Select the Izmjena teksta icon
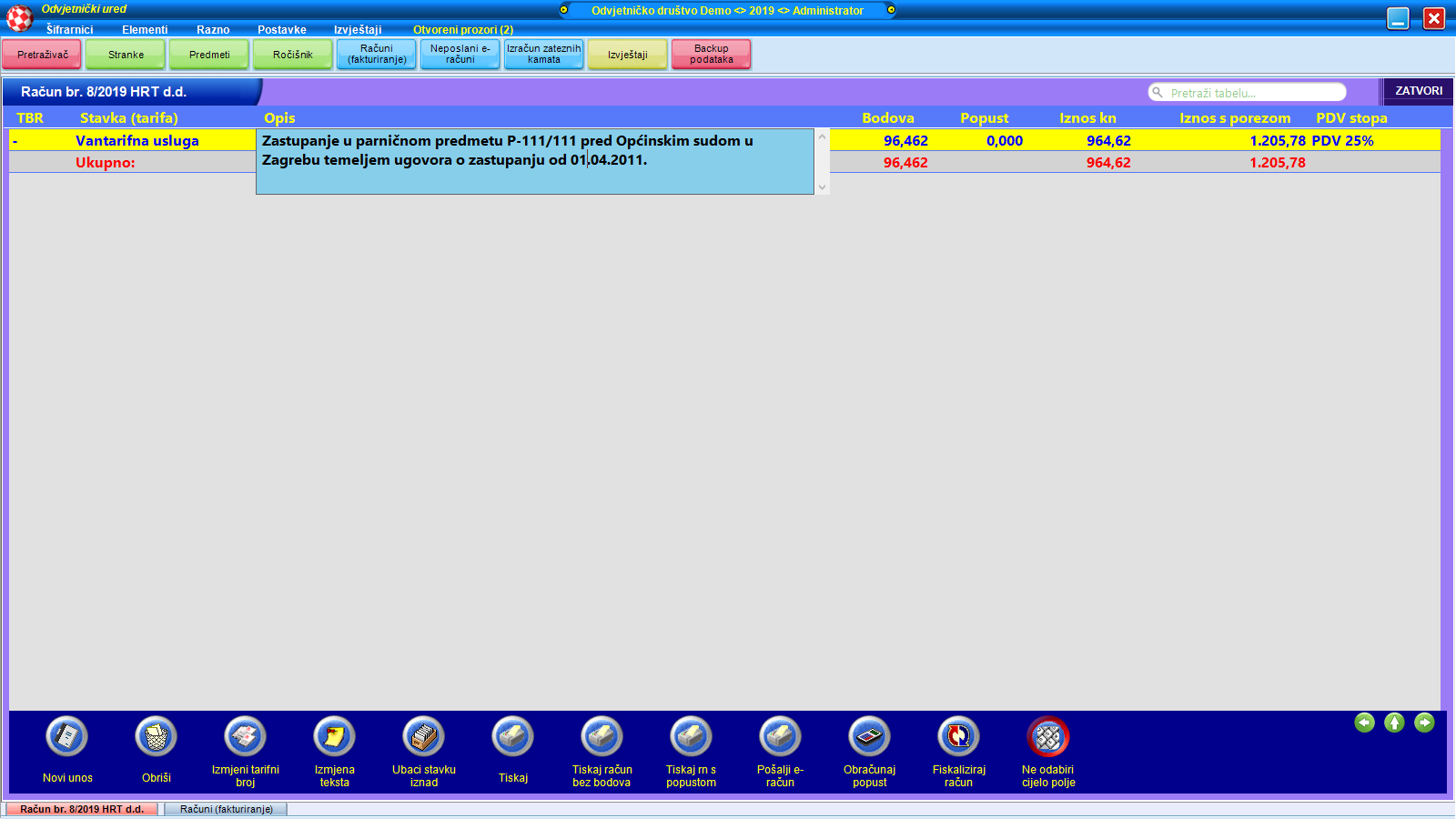The height and width of the screenshot is (819, 1456). 334,737
